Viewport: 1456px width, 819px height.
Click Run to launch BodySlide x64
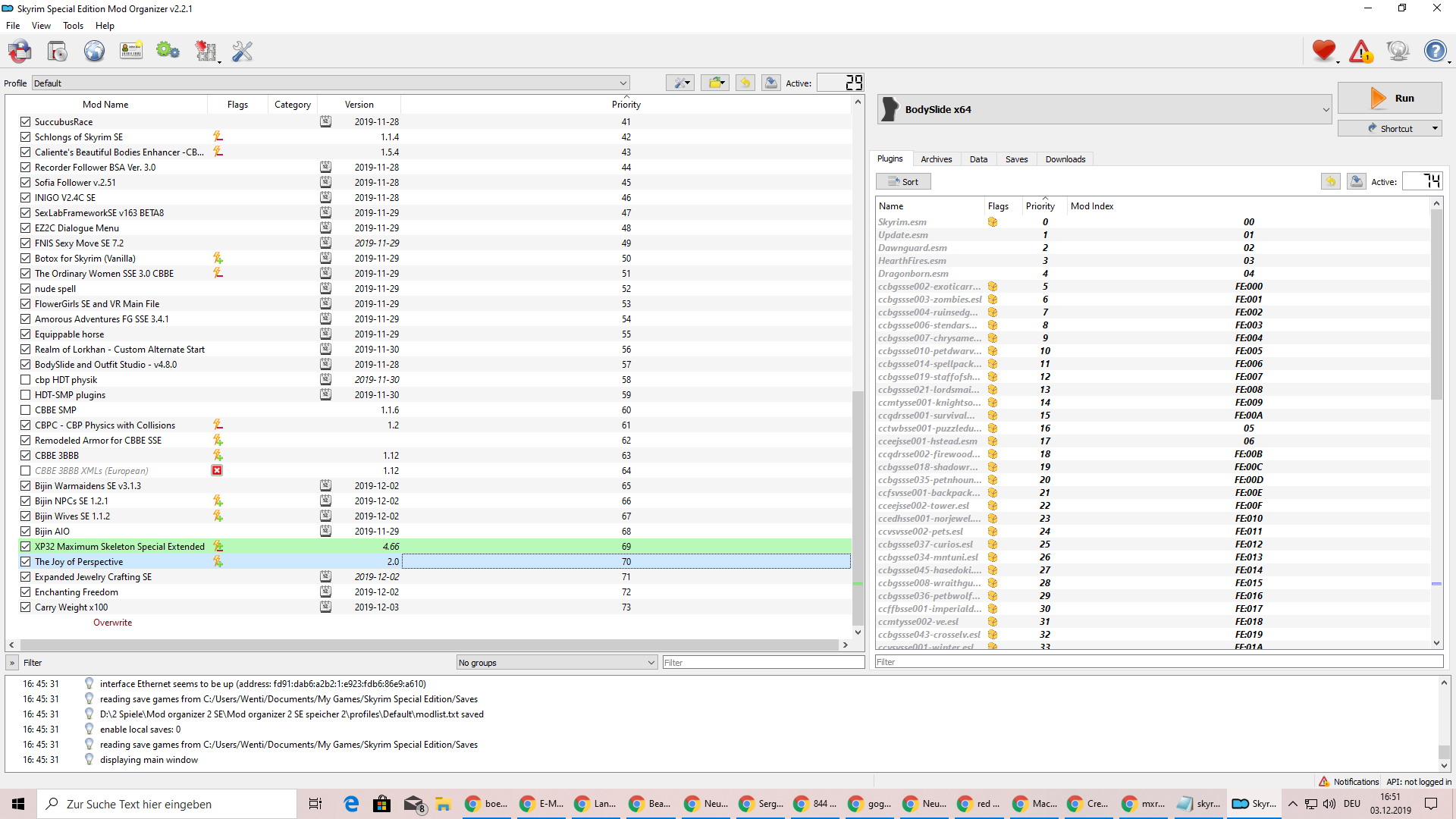1390,98
